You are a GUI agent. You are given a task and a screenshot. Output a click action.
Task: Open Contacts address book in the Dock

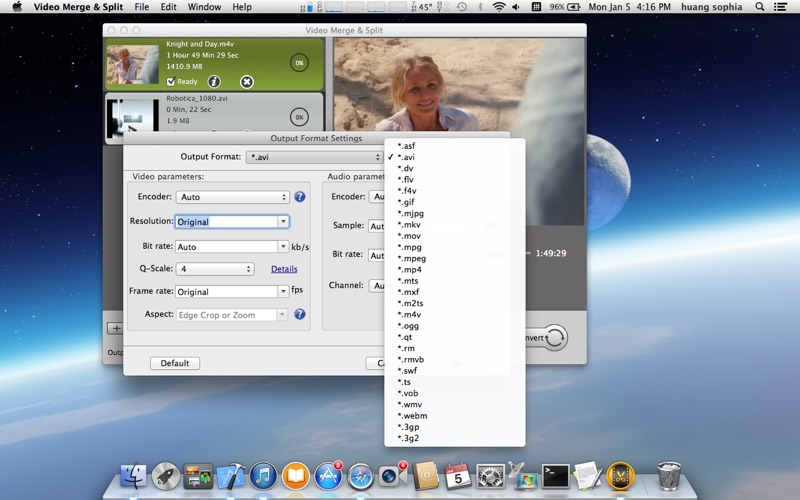tap(426, 476)
